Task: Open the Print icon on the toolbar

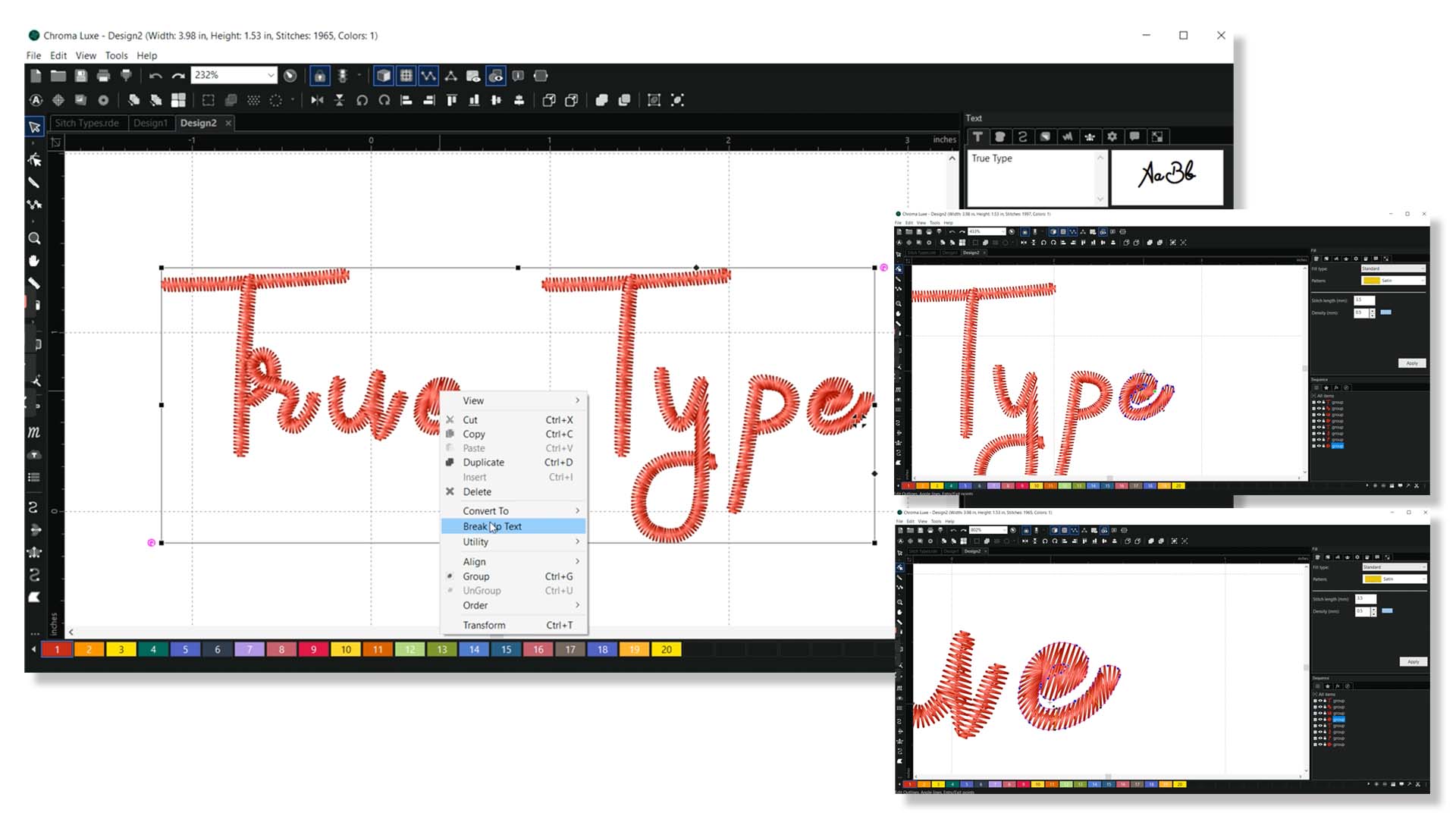Action: click(103, 75)
